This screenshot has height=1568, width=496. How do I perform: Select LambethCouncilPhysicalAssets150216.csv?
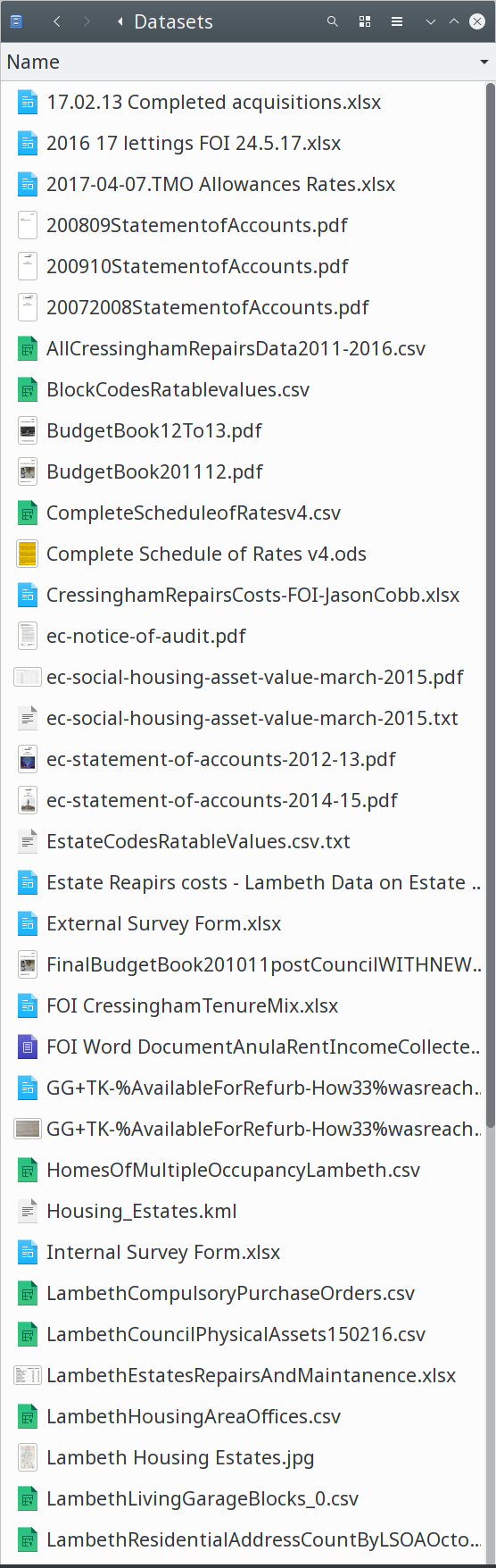[236, 1334]
